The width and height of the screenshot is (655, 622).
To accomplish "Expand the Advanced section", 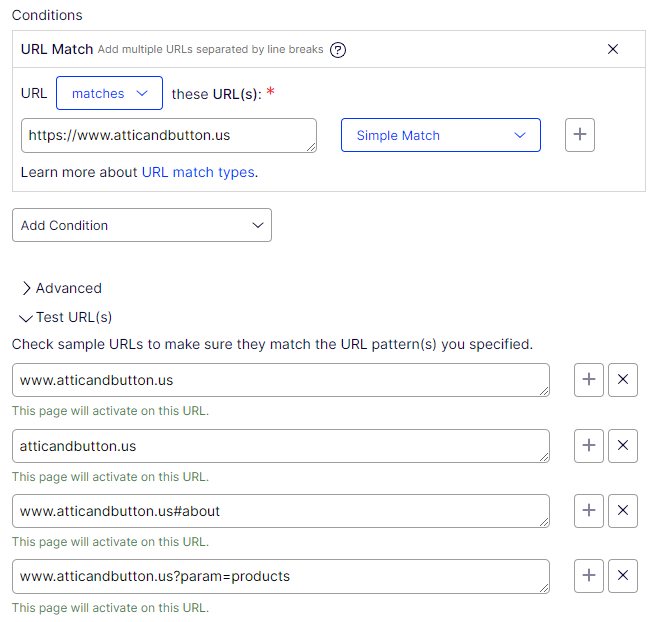I will click(x=61, y=288).
